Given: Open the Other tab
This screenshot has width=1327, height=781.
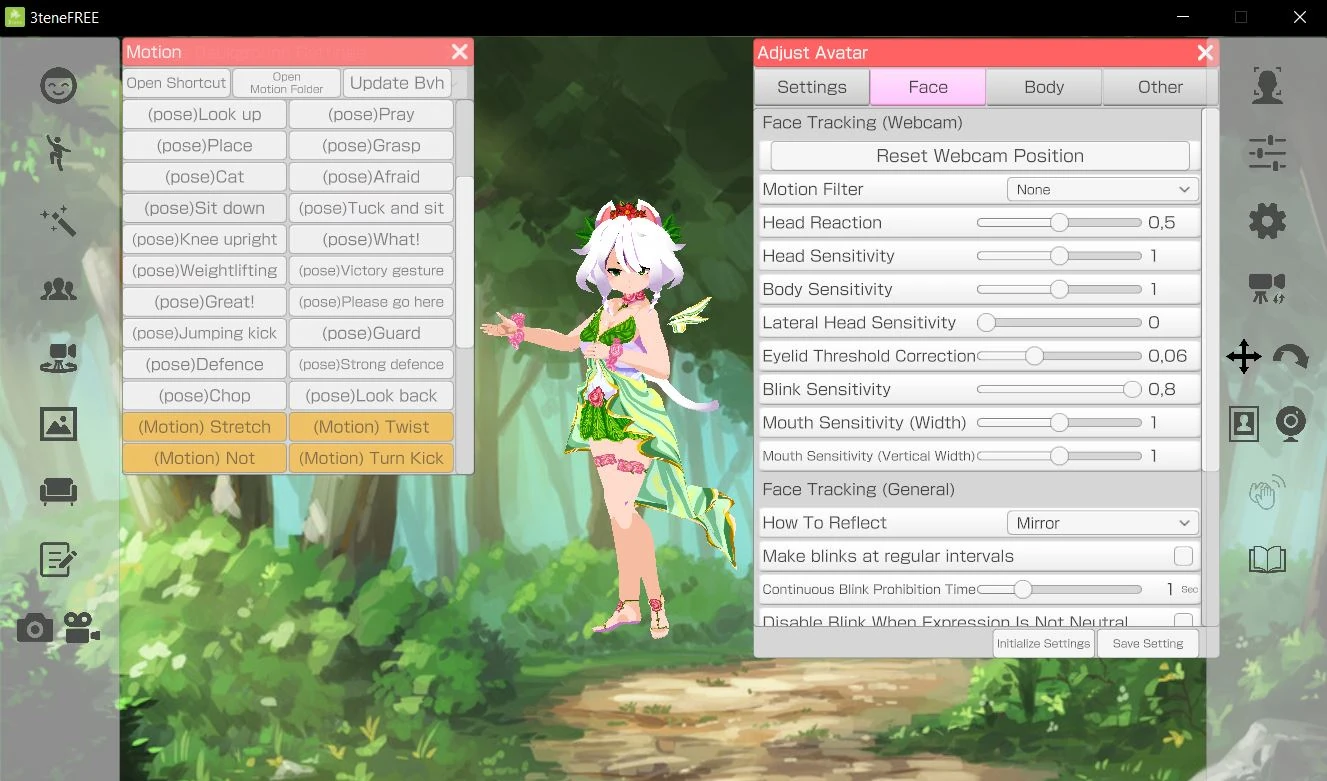Looking at the screenshot, I should [1160, 87].
